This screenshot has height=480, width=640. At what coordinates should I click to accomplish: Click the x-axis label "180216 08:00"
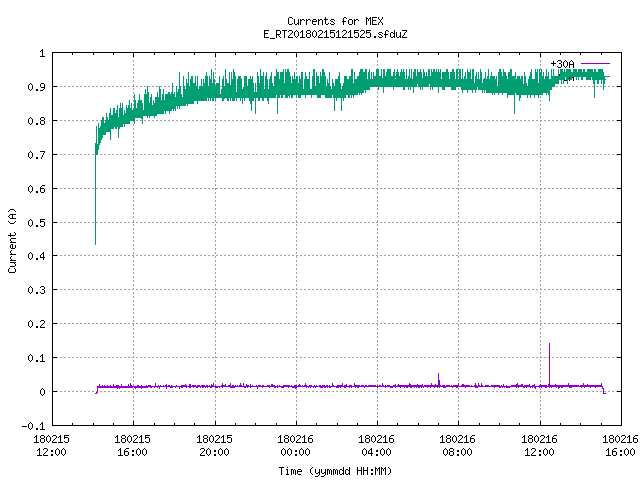pyautogui.click(x=458, y=445)
